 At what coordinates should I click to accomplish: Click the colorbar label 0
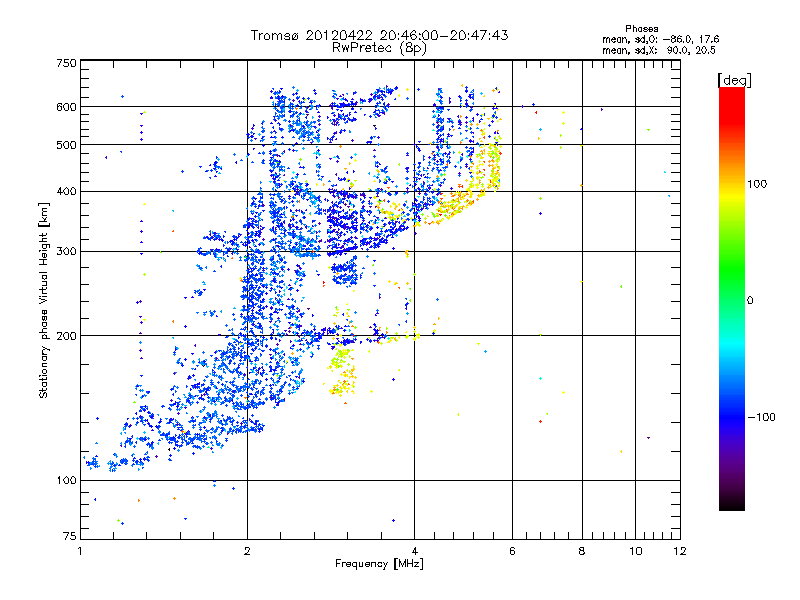point(750,301)
